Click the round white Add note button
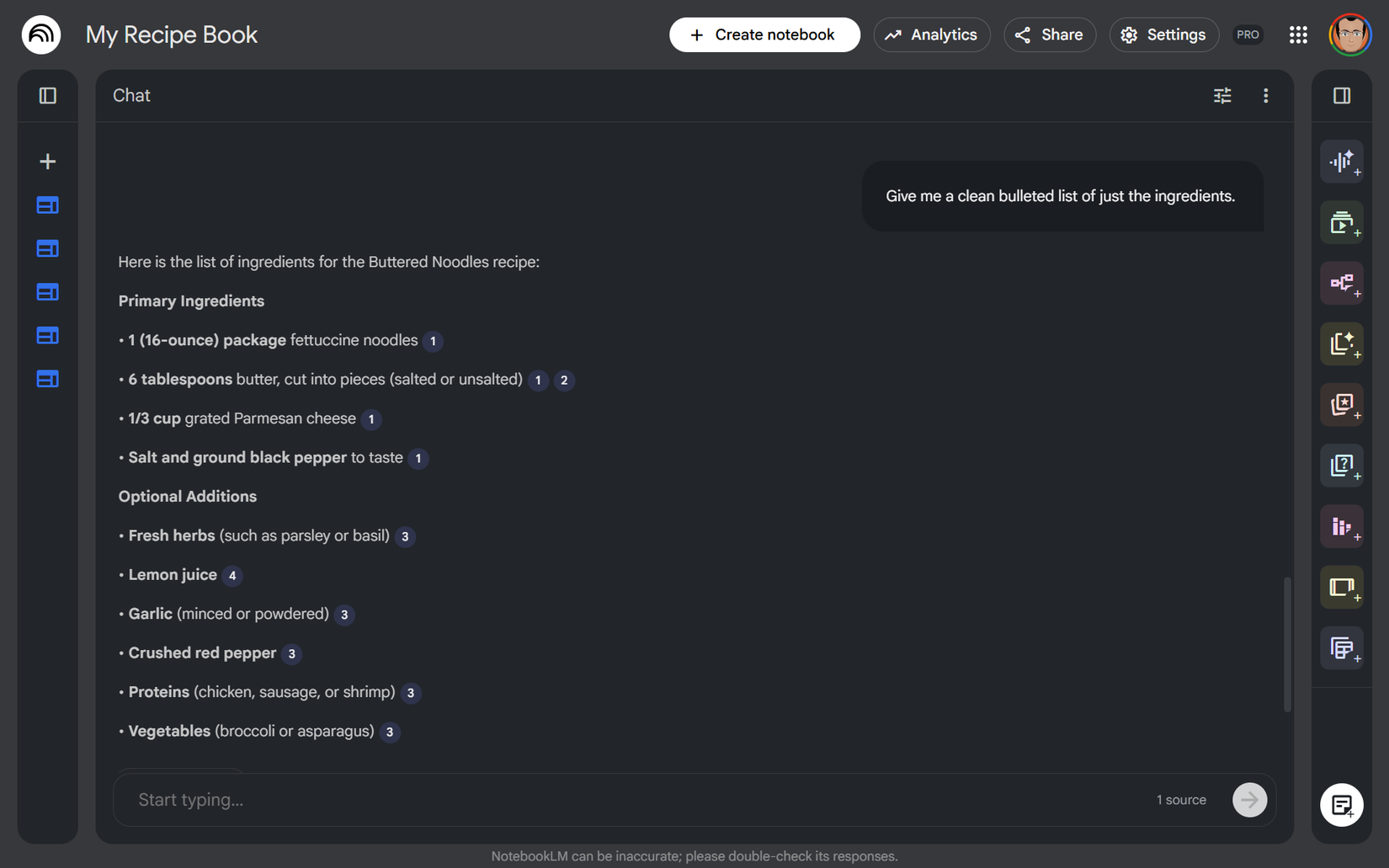This screenshot has width=1389, height=868. pyautogui.click(x=1342, y=805)
